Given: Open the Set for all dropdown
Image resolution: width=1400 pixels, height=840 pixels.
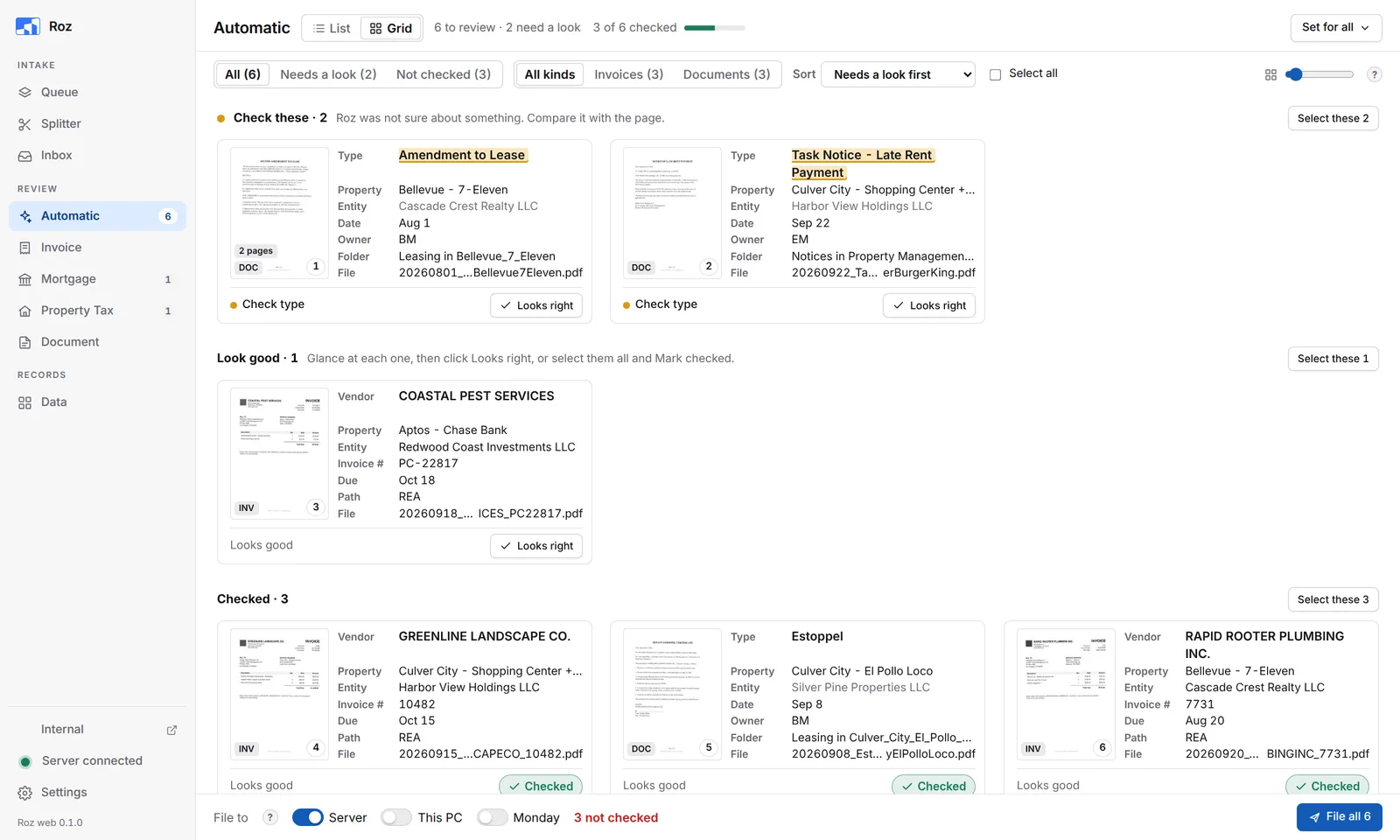Looking at the screenshot, I should pyautogui.click(x=1335, y=27).
